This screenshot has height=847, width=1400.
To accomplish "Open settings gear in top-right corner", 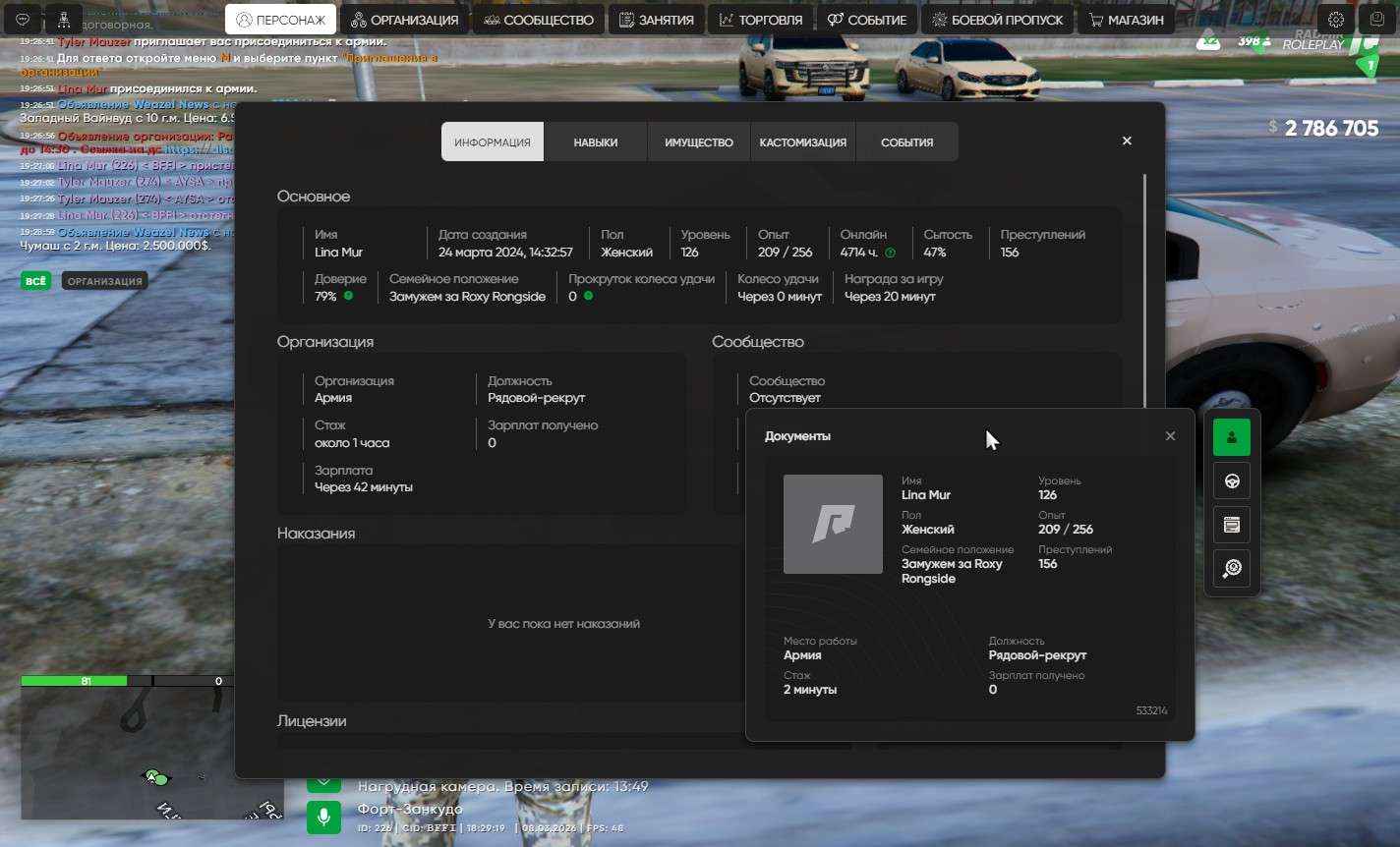I will coord(1335,20).
